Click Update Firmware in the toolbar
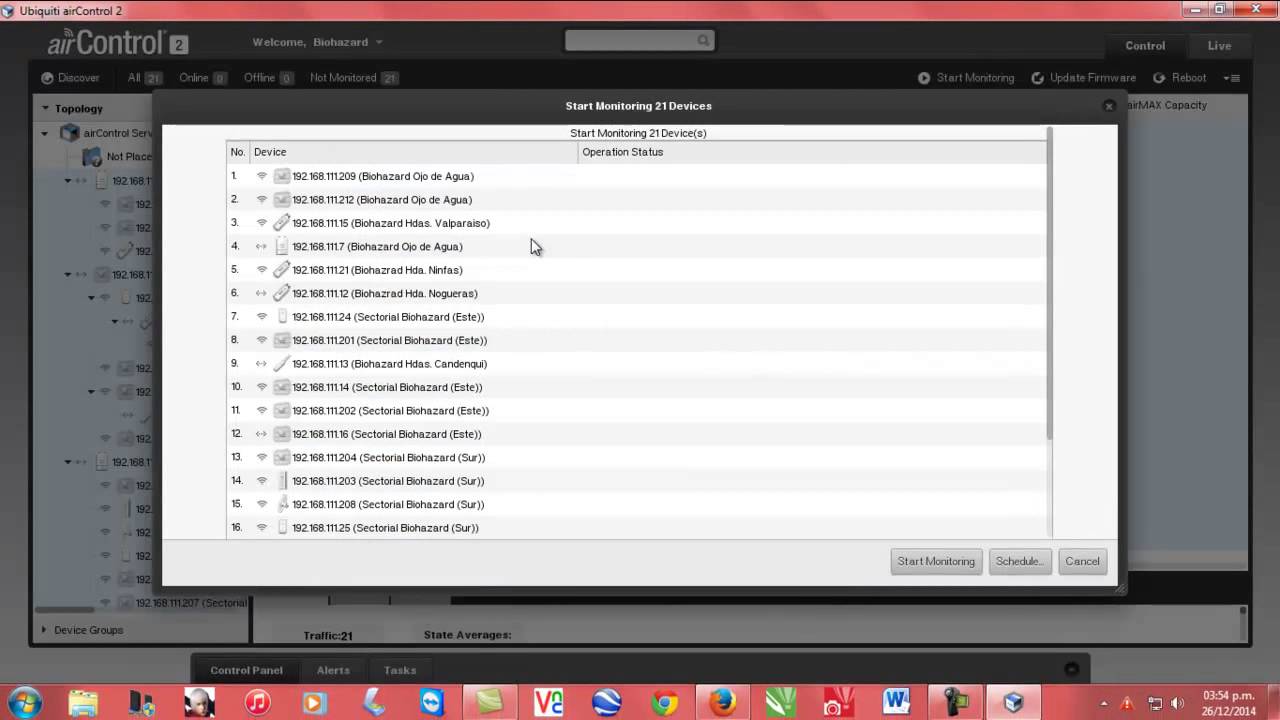The image size is (1280, 720). click(1084, 78)
